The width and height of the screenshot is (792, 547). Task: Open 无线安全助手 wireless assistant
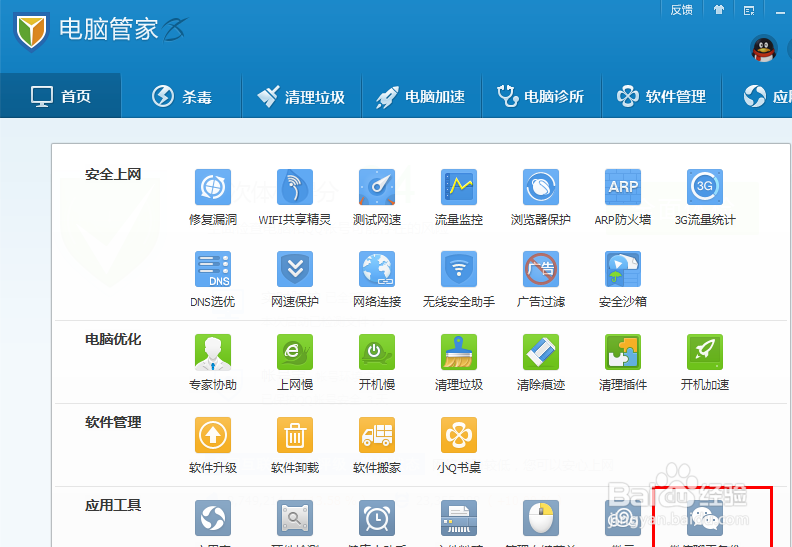[459, 279]
